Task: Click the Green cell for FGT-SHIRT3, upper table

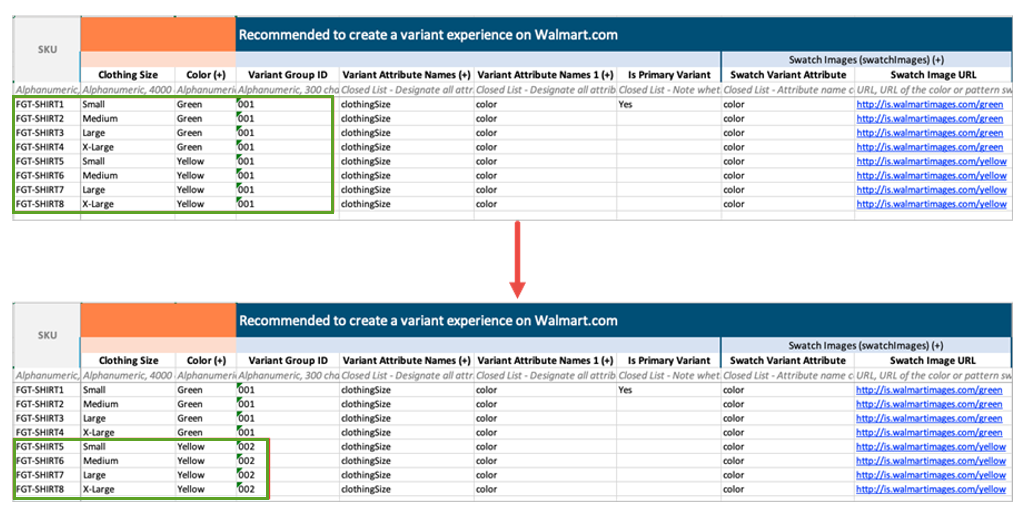Action: coord(205,133)
